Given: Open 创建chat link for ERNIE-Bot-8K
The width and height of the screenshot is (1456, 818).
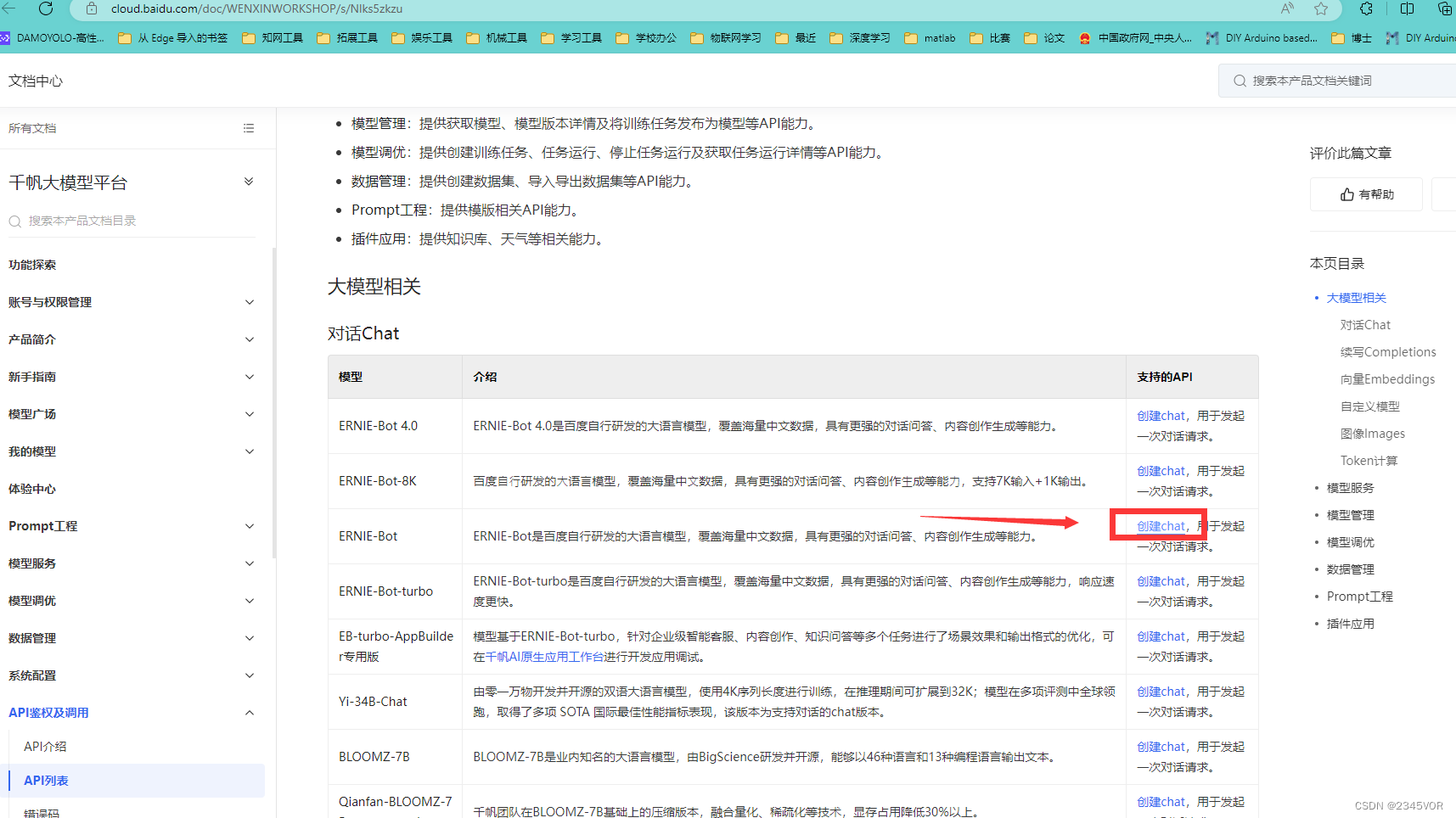Looking at the screenshot, I should click(1161, 471).
